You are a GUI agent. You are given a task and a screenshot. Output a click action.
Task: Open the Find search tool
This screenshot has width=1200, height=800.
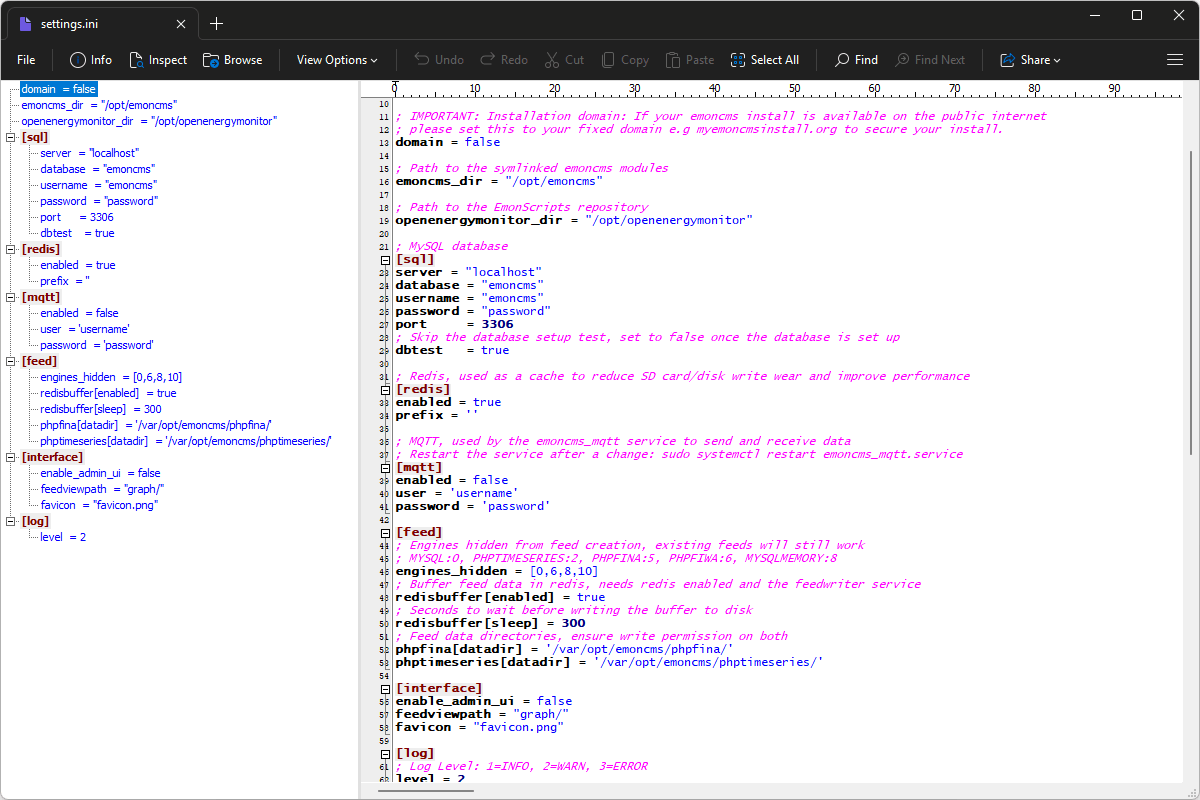point(856,60)
